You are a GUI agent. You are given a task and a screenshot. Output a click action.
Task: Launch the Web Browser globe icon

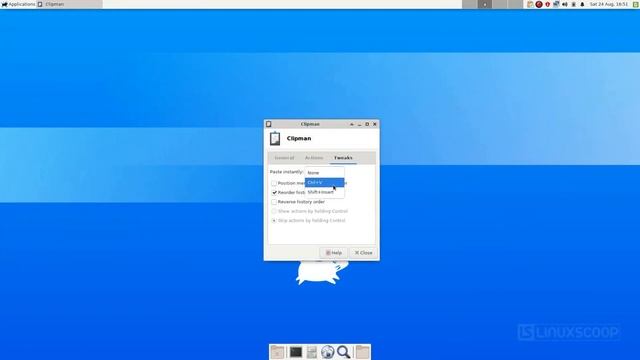327,352
